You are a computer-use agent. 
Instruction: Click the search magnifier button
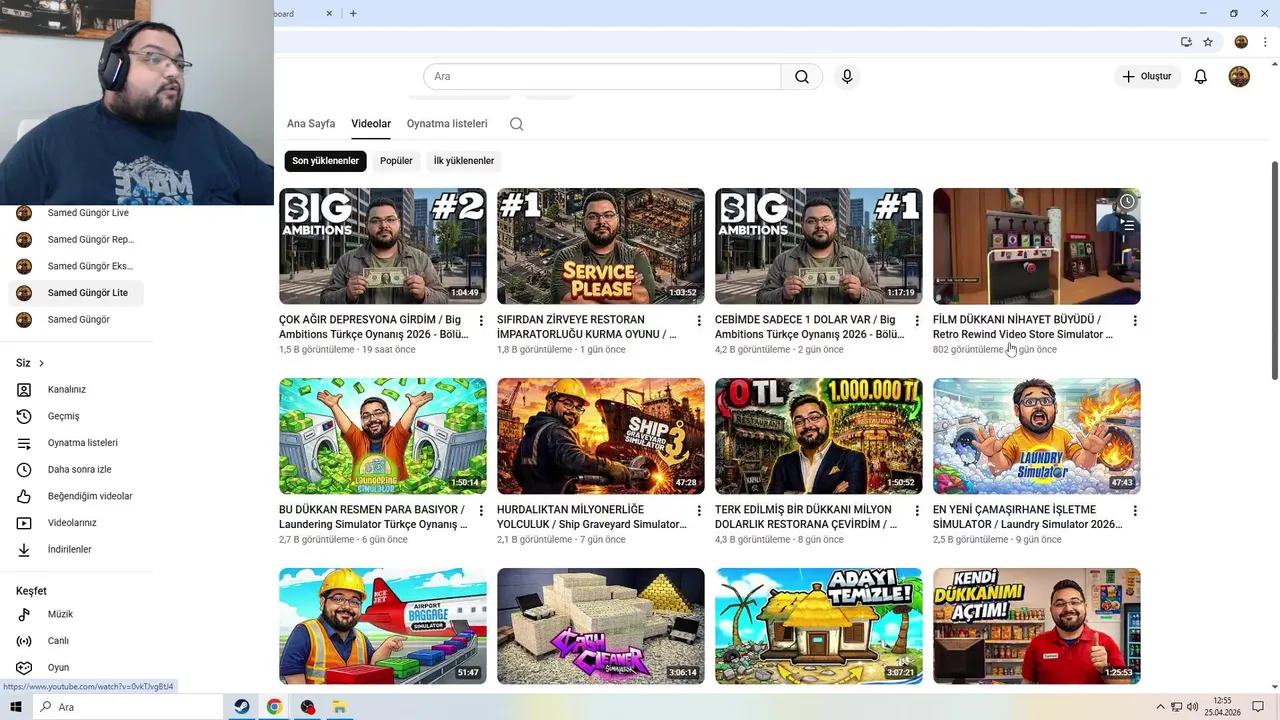[802, 77]
